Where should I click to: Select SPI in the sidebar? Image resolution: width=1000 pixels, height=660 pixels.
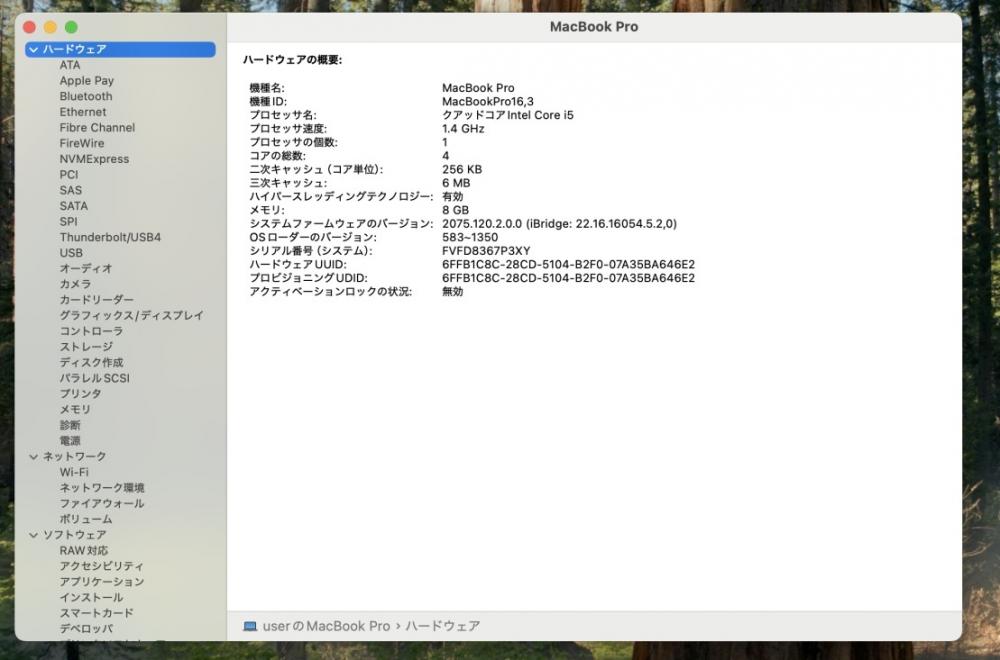pos(68,221)
